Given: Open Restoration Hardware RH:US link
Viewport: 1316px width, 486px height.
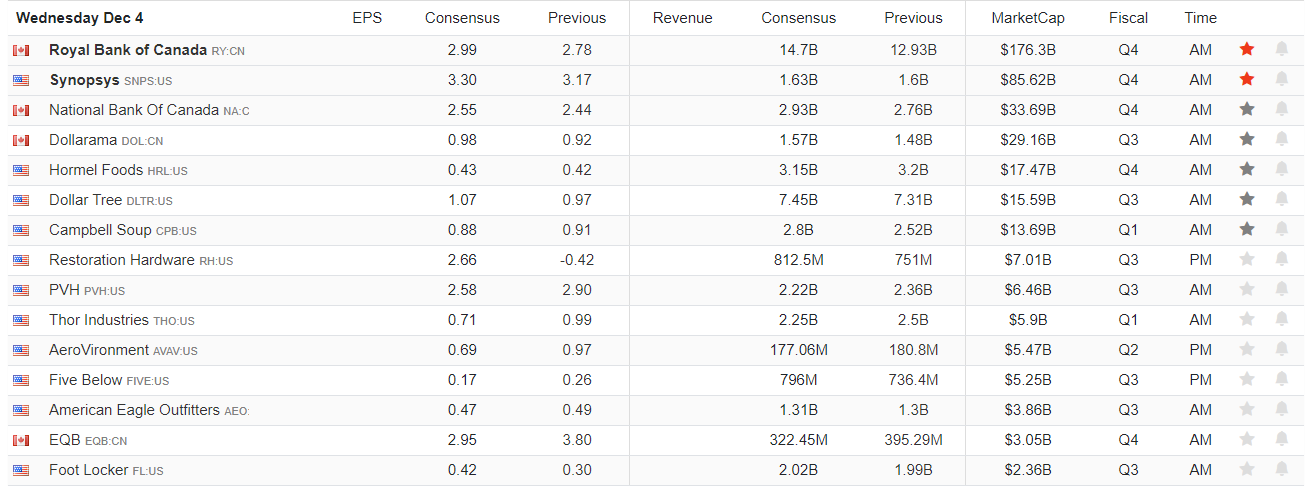Looking at the screenshot, I should pyautogui.click(x=141, y=260).
